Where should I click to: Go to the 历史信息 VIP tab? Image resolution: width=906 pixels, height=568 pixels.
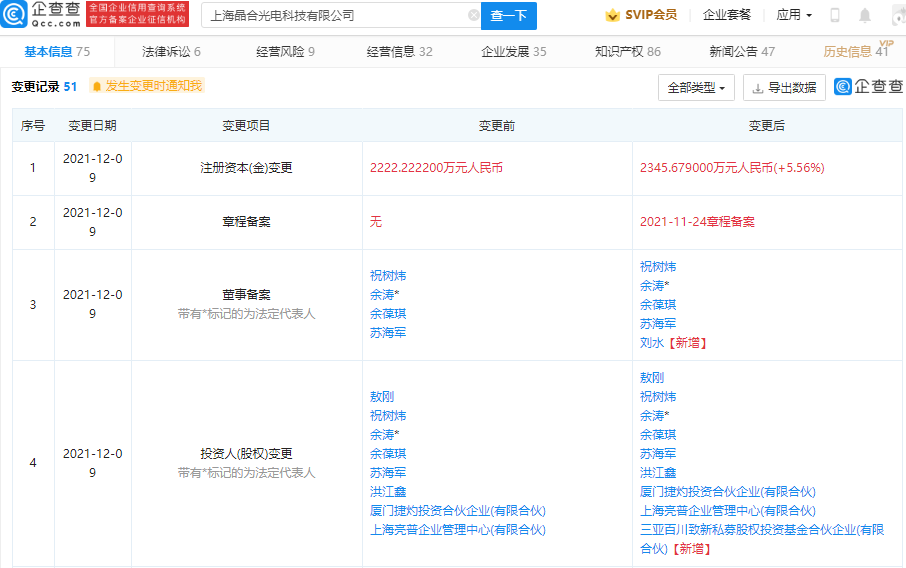pyautogui.click(x=855, y=52)
